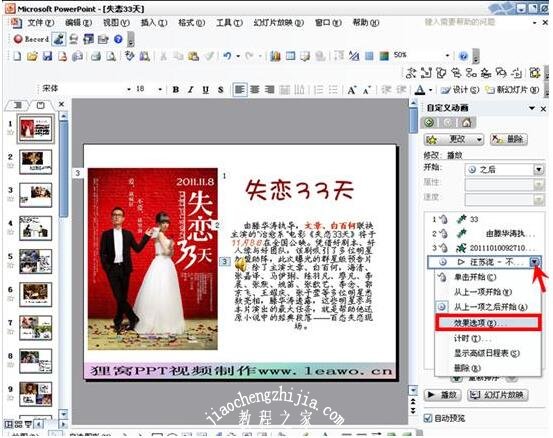Open the 设计 design pane
Image resolution: width=553 pixels, height=438 pixels.
pyautogui.click(x=460, y=90)
